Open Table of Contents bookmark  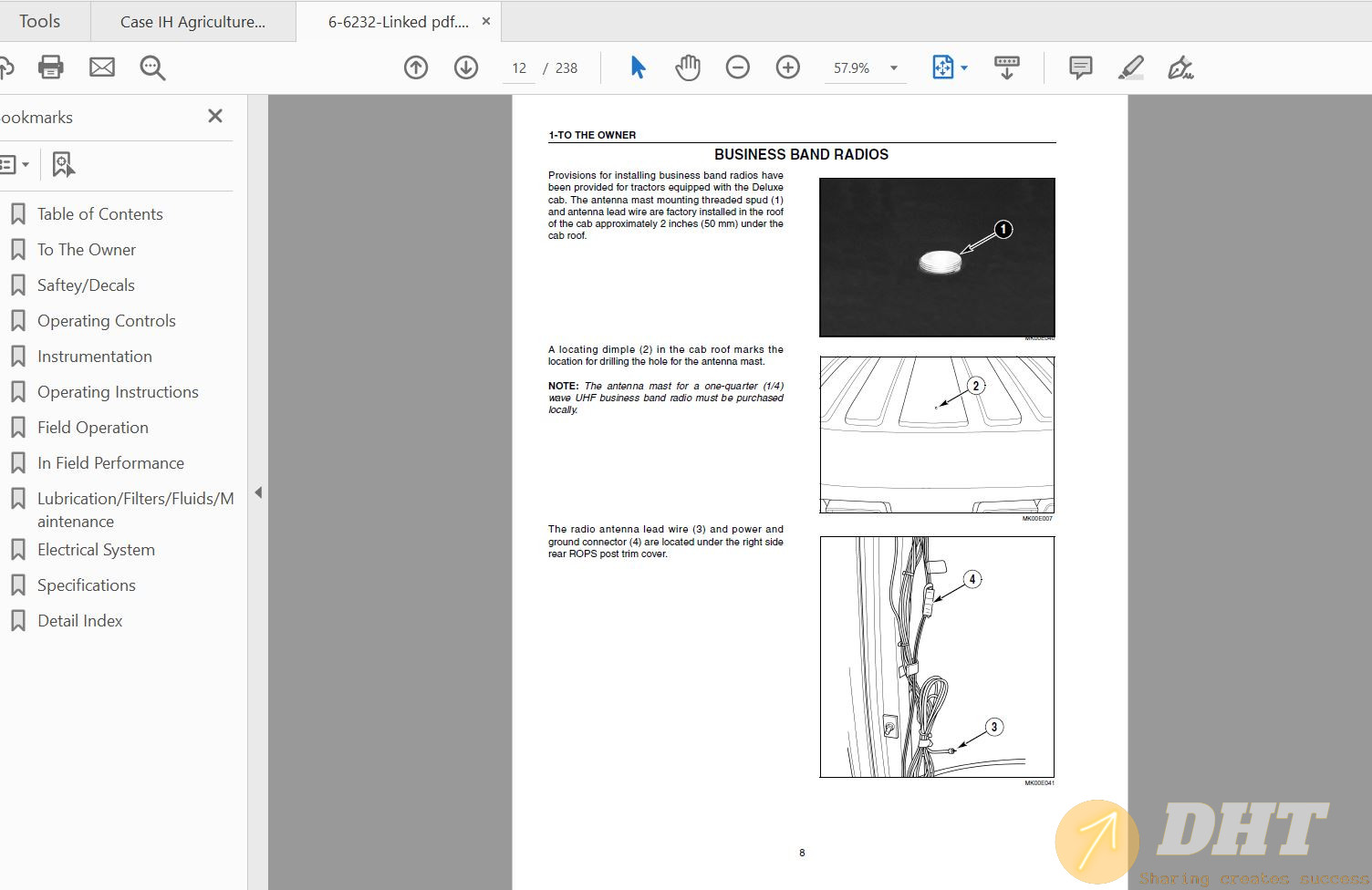tap(100, 214)
